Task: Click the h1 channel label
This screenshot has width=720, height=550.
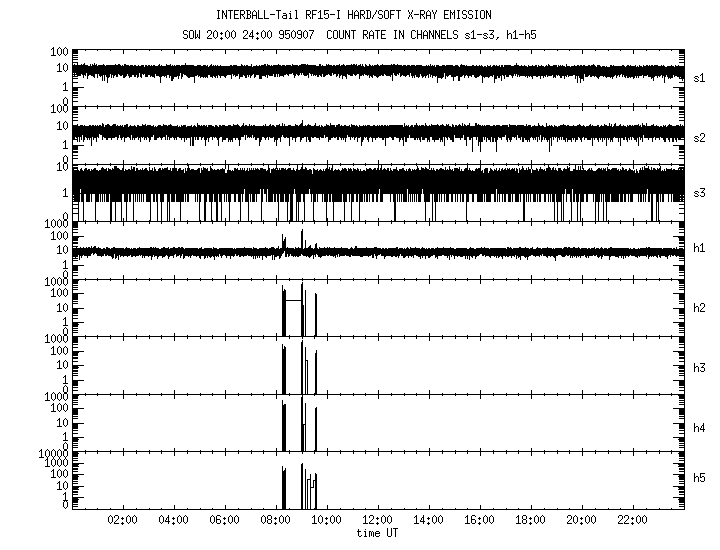Action: tap(700, 248)
